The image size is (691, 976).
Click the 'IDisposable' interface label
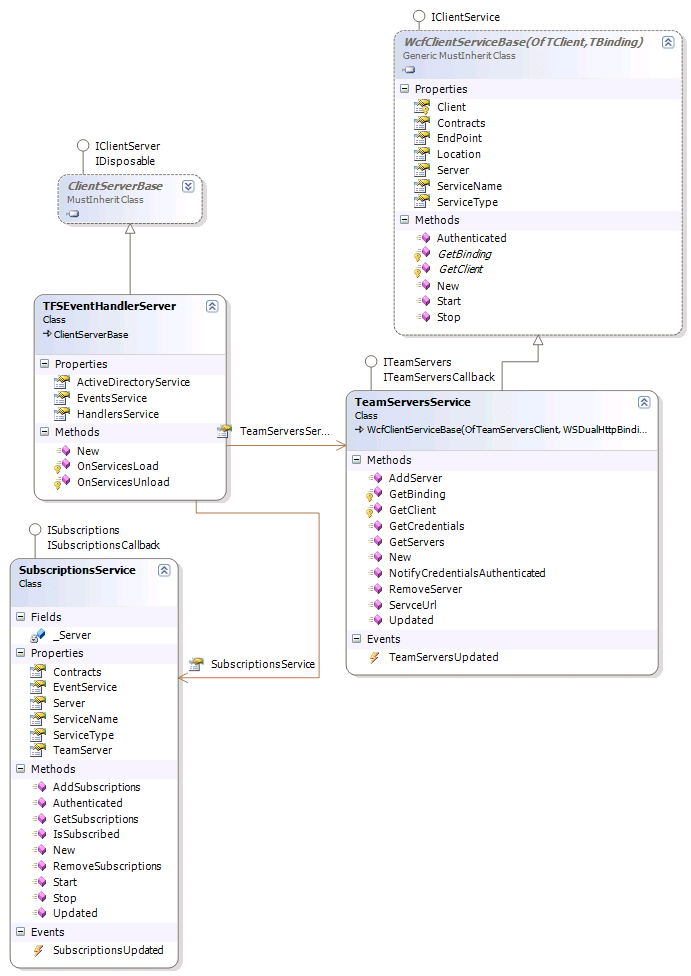pos(125,161)
